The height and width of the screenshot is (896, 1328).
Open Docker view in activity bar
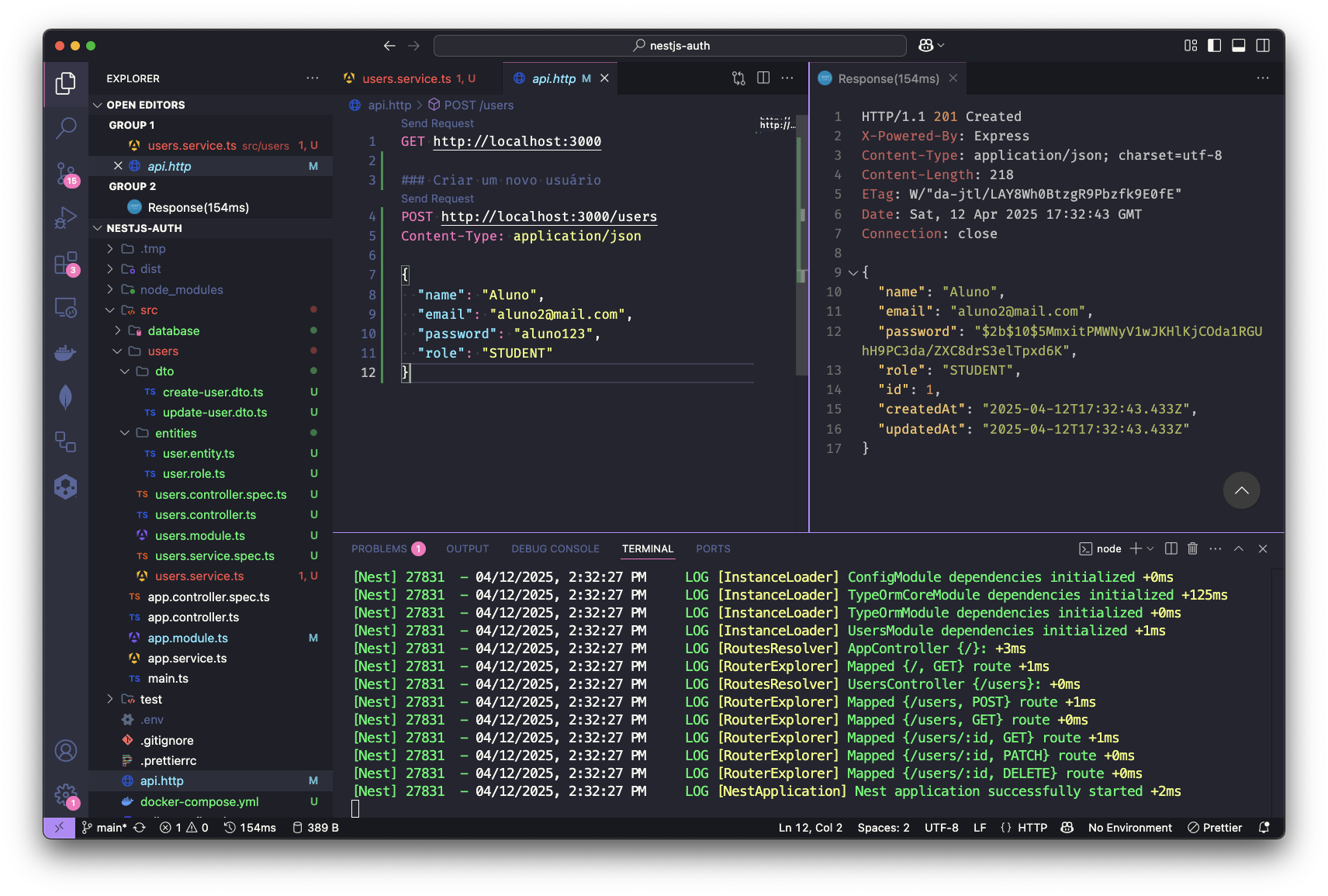(x=66, y=353)
